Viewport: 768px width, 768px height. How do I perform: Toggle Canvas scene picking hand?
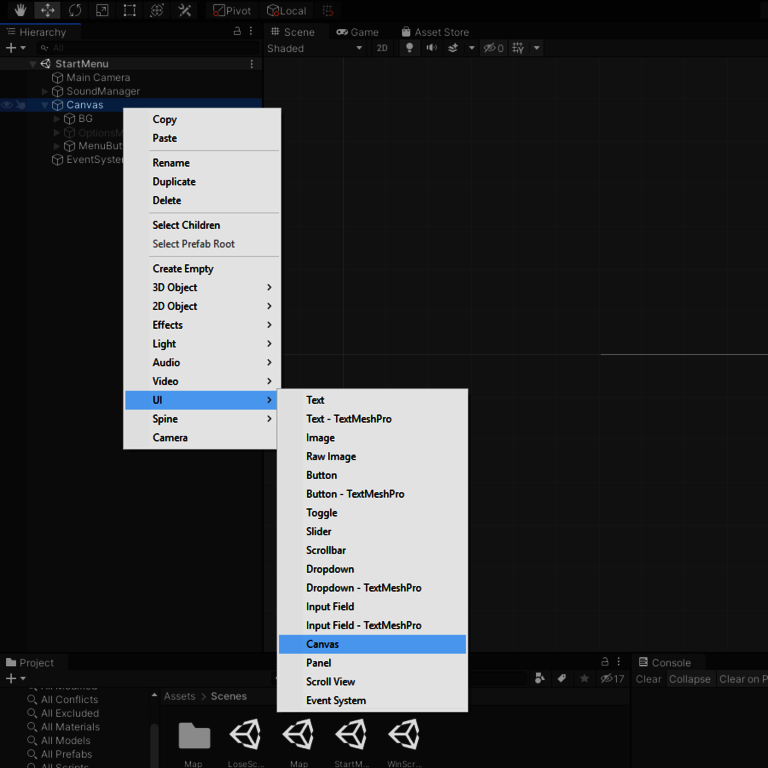click(21, 105)
